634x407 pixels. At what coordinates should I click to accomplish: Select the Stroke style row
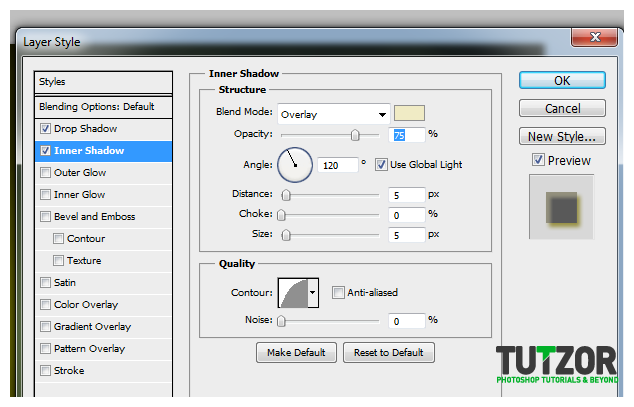pyautogui.click(x=104, y=371)
